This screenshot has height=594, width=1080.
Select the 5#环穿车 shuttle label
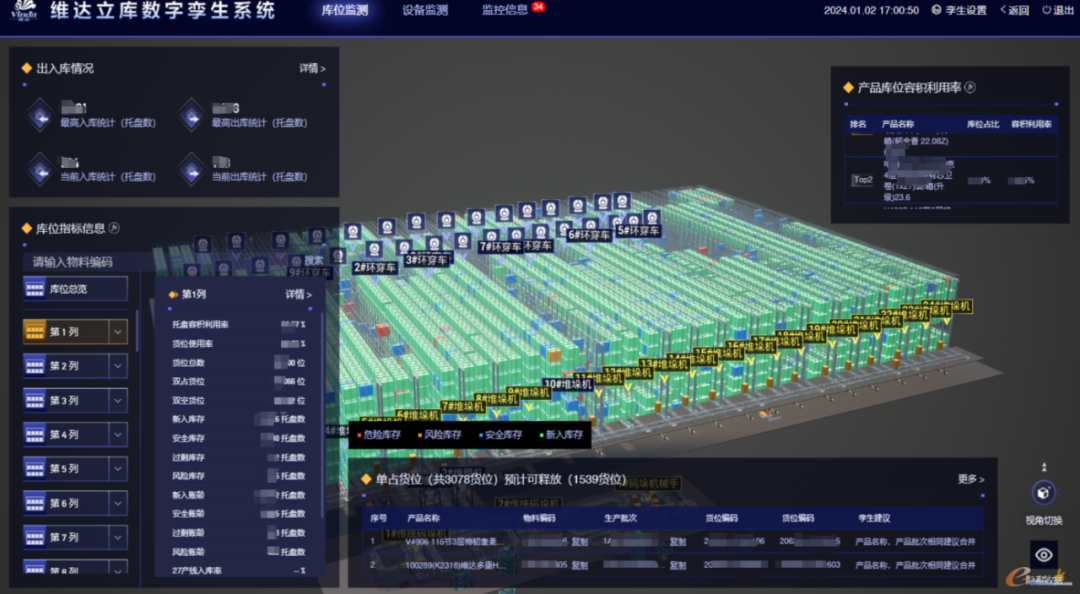coord(638,230)
